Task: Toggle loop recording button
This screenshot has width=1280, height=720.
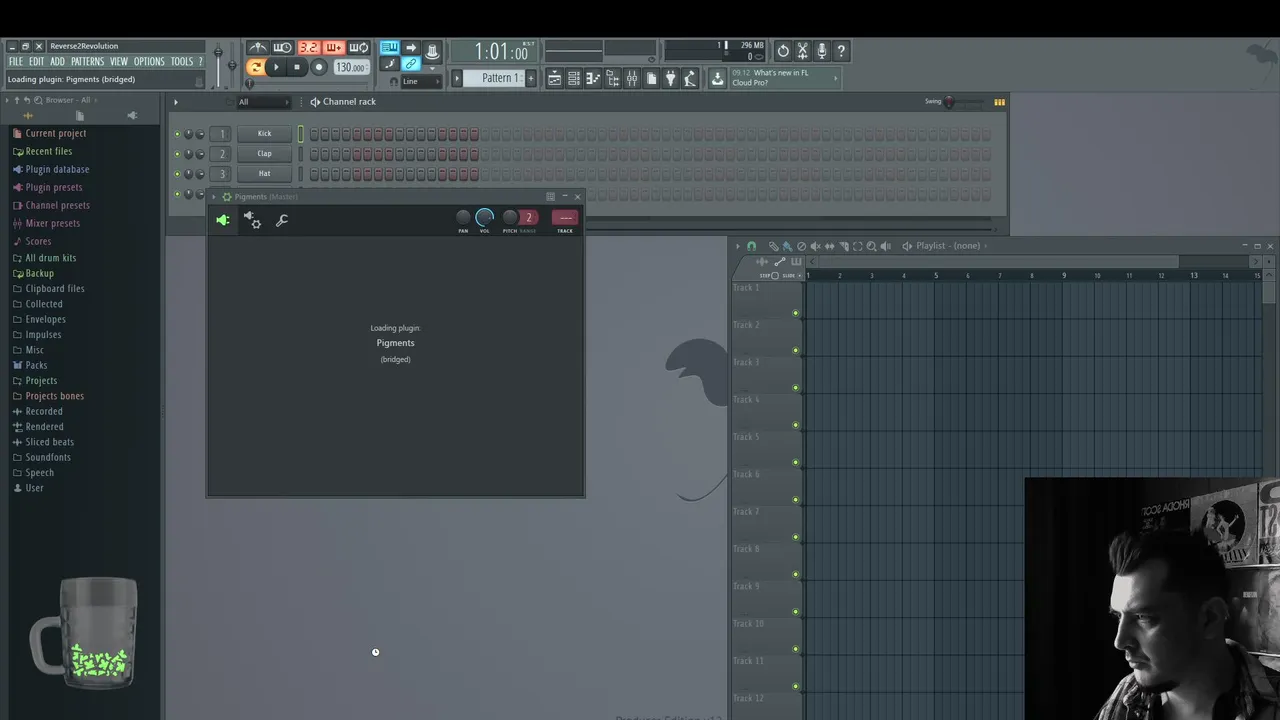Action: 358,47
